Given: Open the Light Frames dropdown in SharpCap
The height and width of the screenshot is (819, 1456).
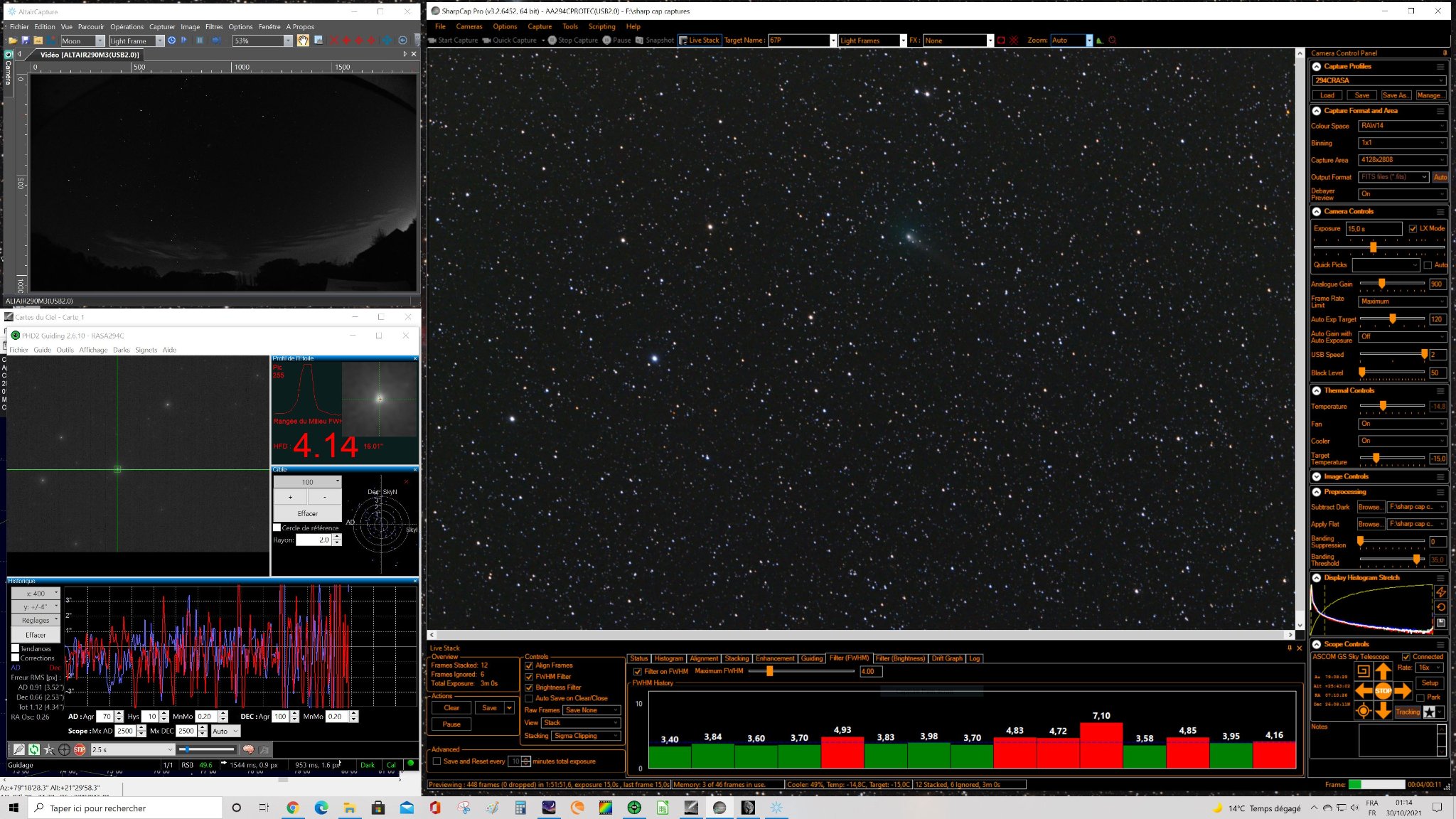Looking at the screenshot, I should [x=872, y=41].
